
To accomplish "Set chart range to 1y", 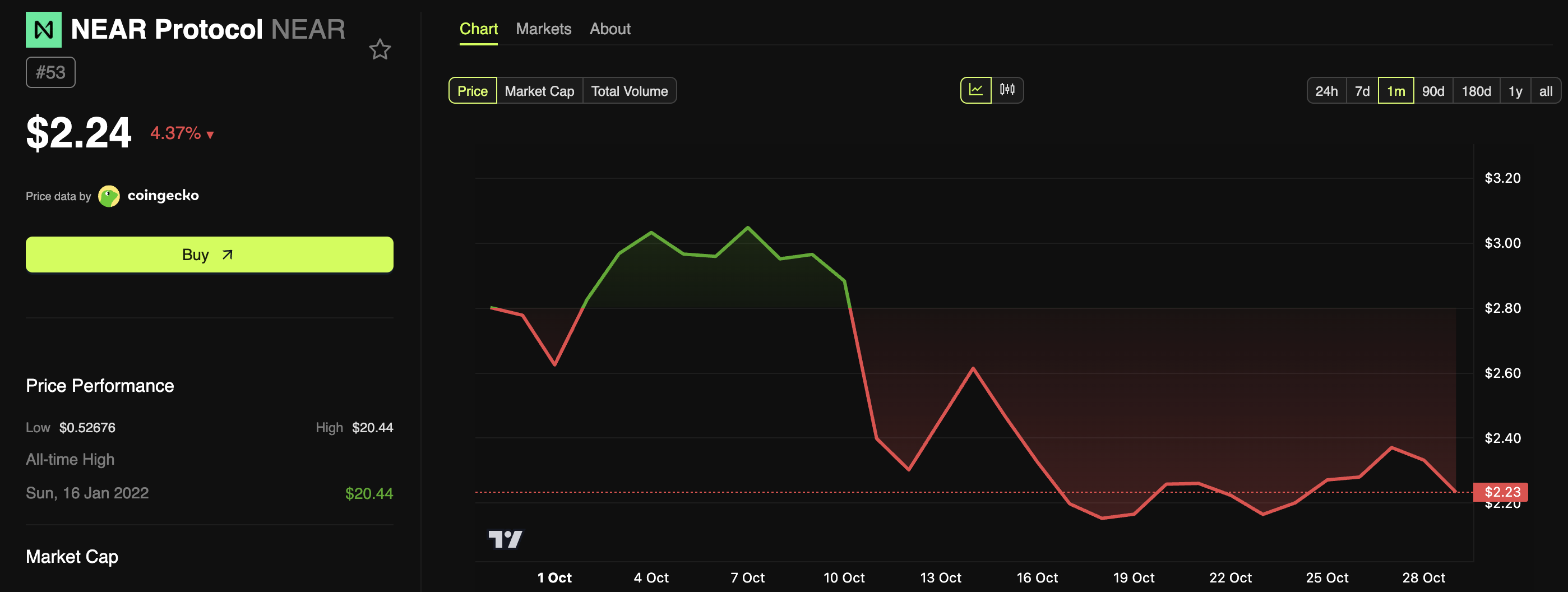I will coord(1515,91).
